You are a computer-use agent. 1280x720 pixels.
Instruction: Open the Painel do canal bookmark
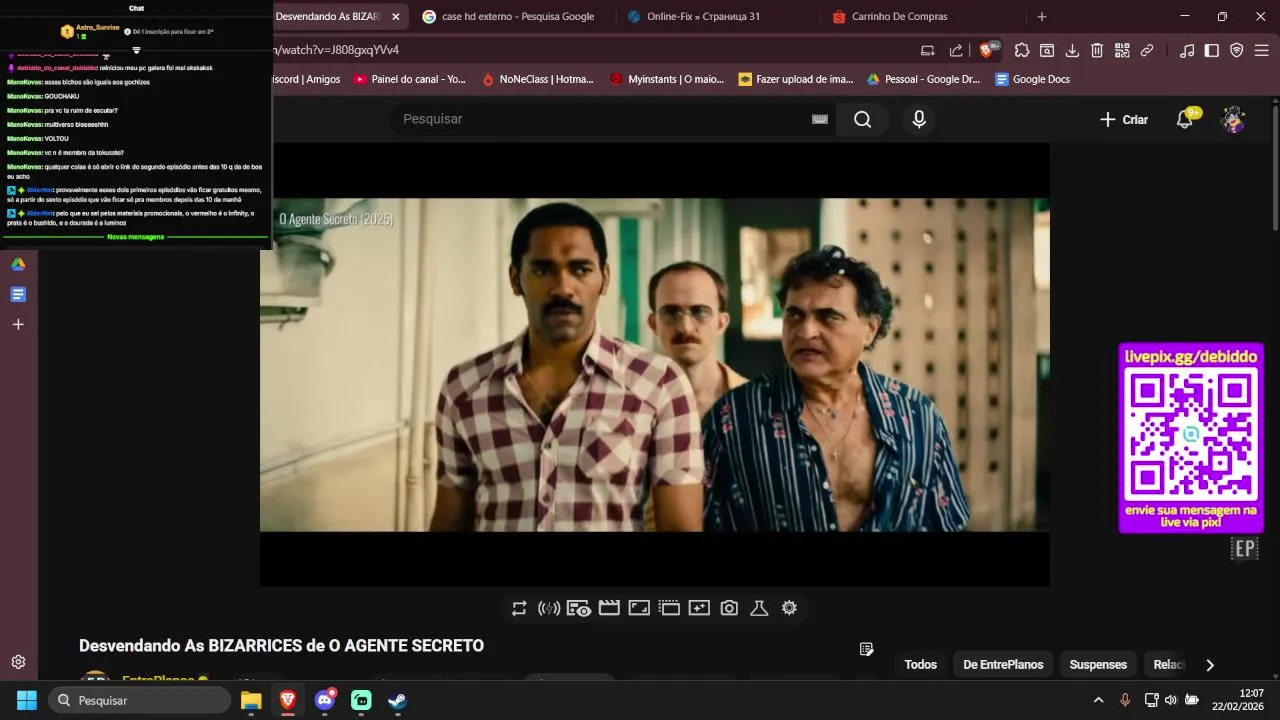pos(410,79)
